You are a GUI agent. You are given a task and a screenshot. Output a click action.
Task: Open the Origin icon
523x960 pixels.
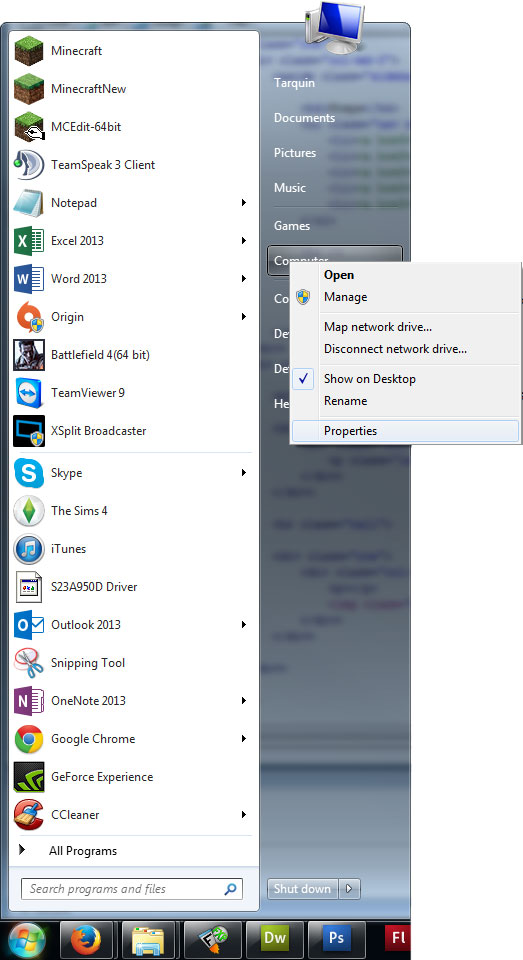point(29,317)
